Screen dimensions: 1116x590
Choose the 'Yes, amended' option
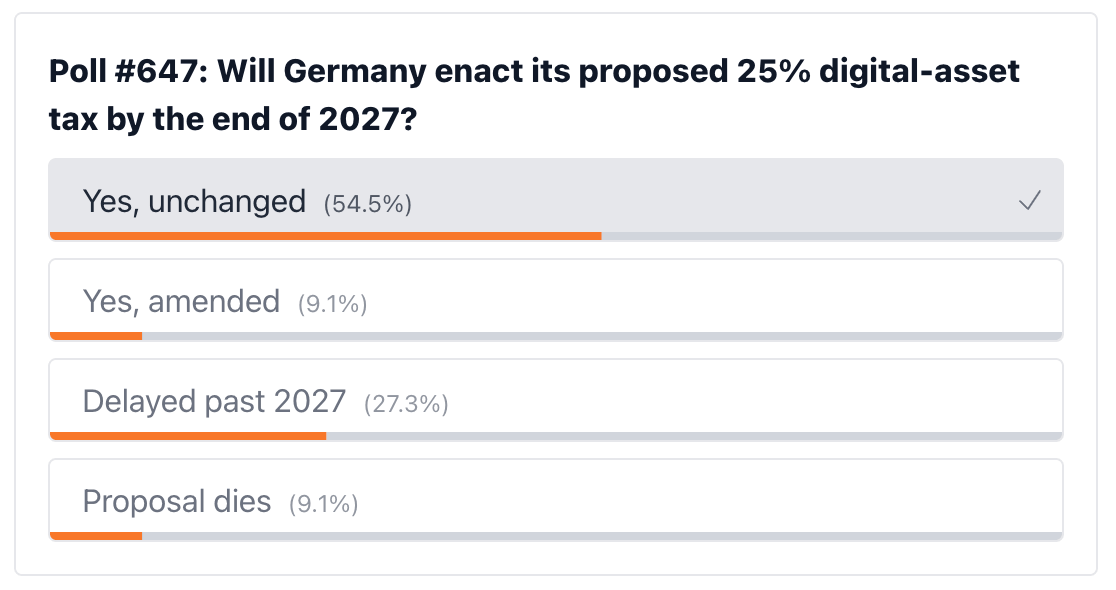556,300
